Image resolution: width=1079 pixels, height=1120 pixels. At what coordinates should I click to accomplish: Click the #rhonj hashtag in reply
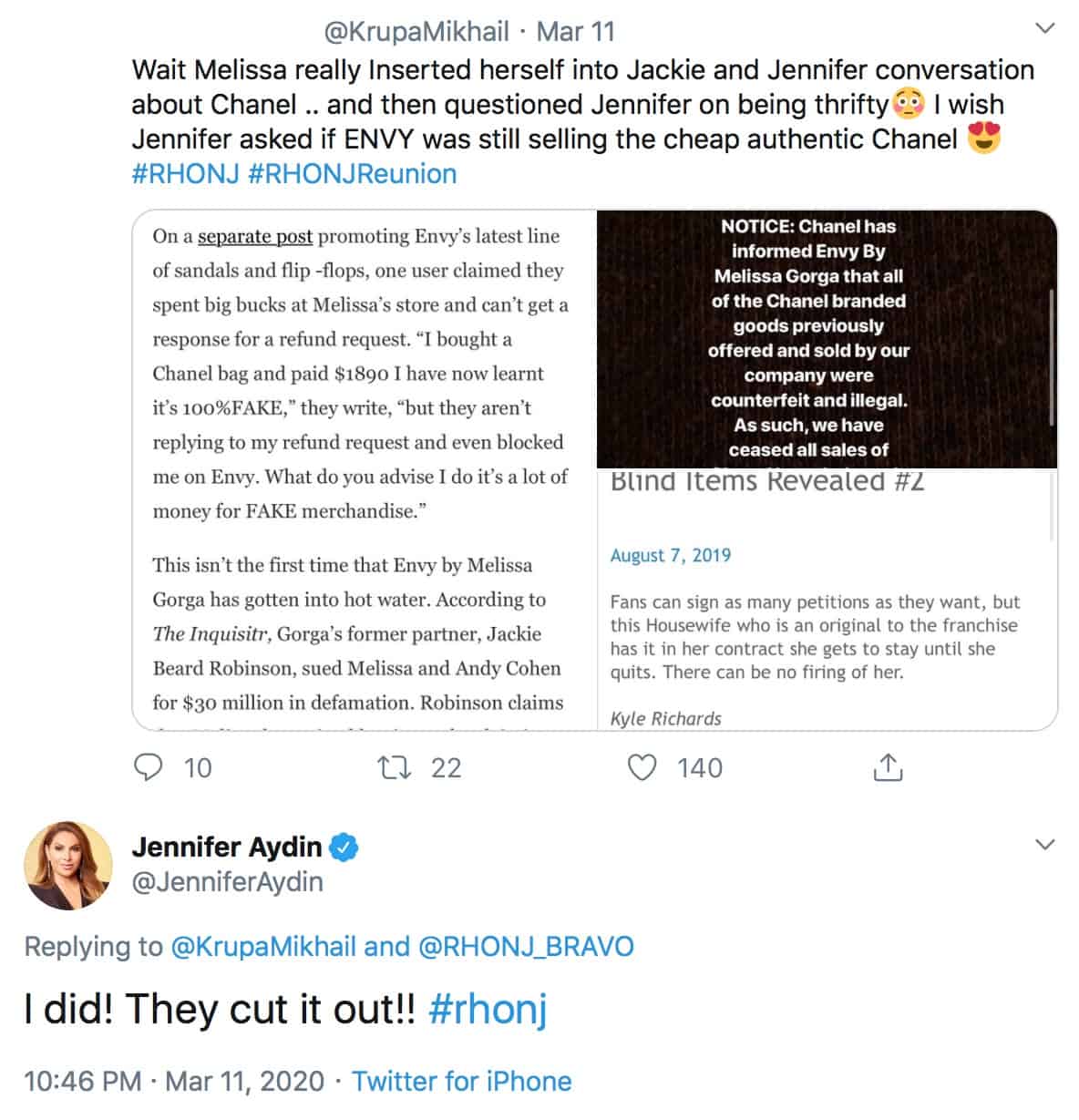click(x=488, y=1010)
